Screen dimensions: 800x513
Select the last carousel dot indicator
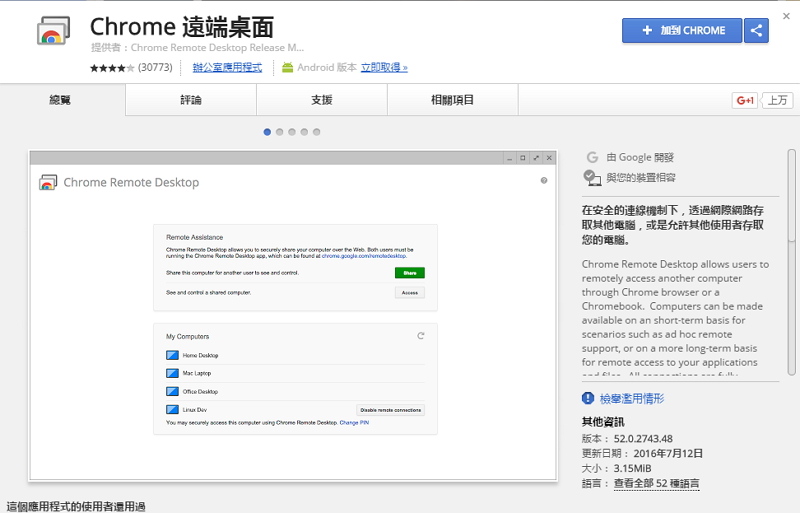pyautogui.click(x=317, y=131)
